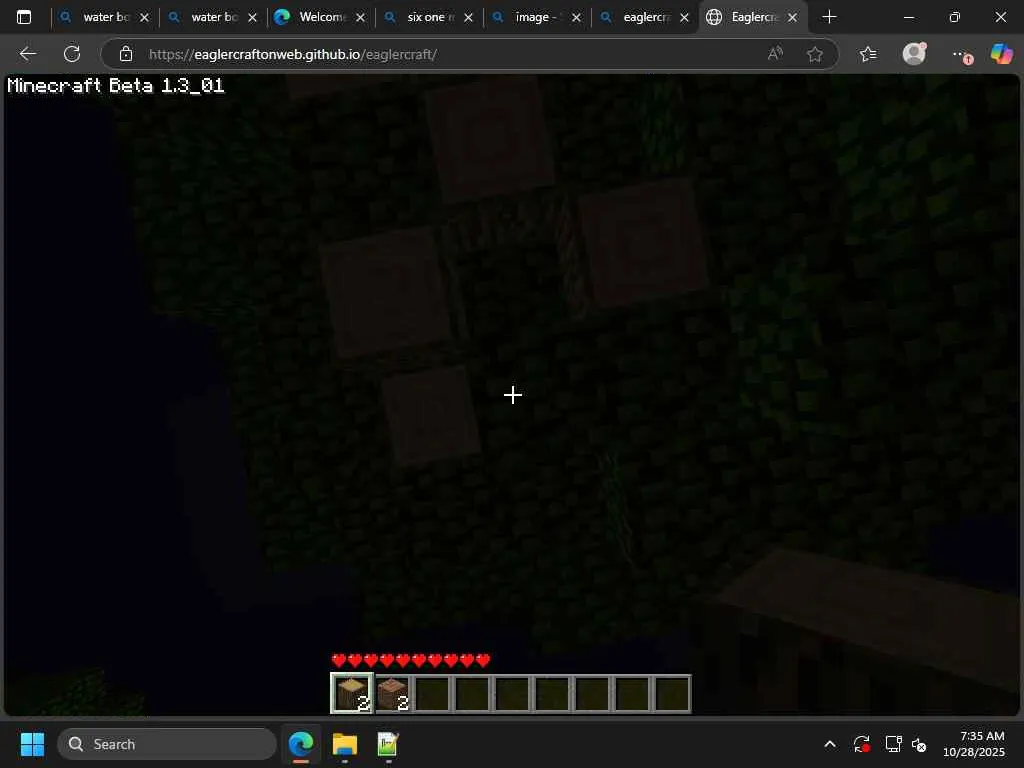Open the browser profile avatar

coord(914,54)
